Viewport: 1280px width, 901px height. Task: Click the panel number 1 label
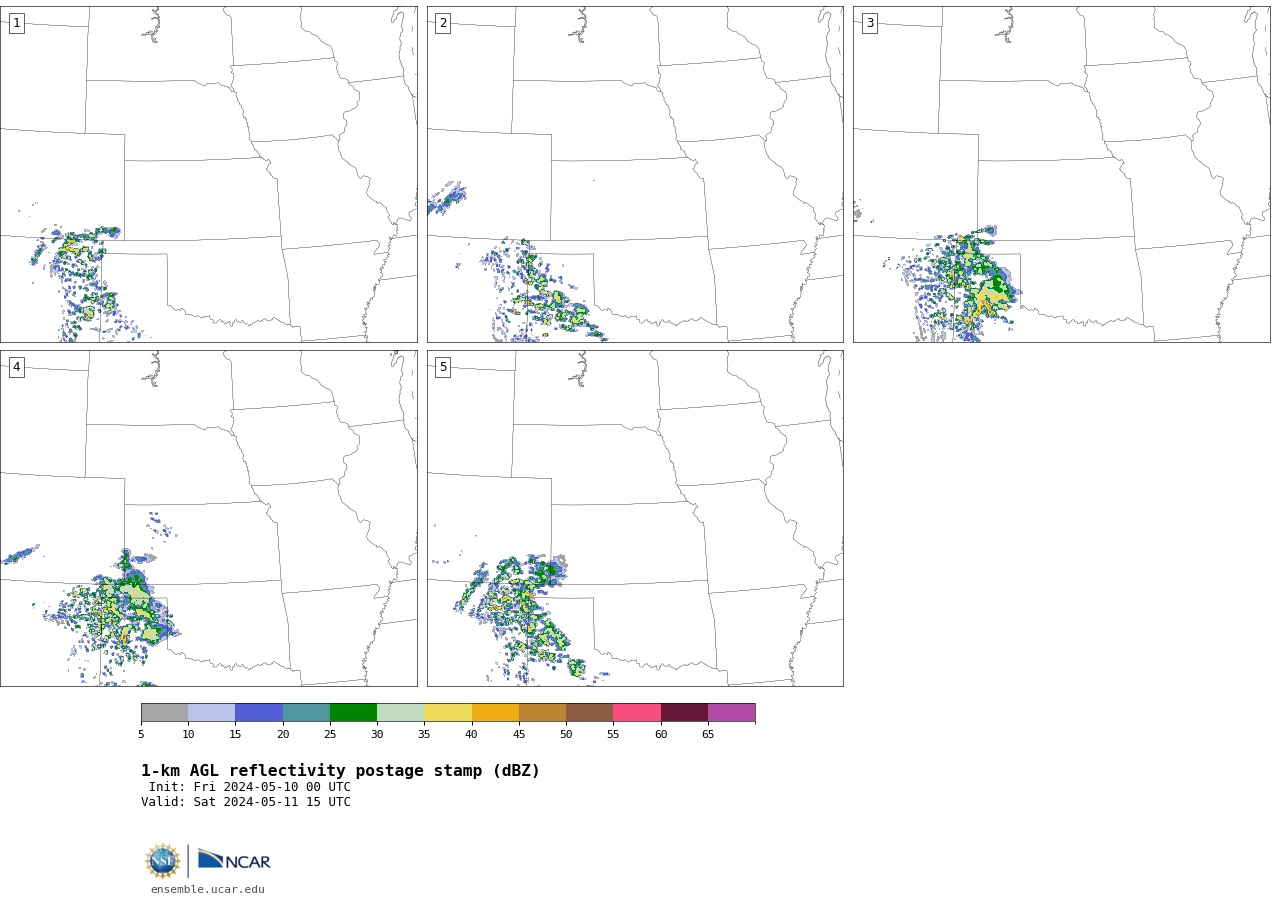pos(16,23)
